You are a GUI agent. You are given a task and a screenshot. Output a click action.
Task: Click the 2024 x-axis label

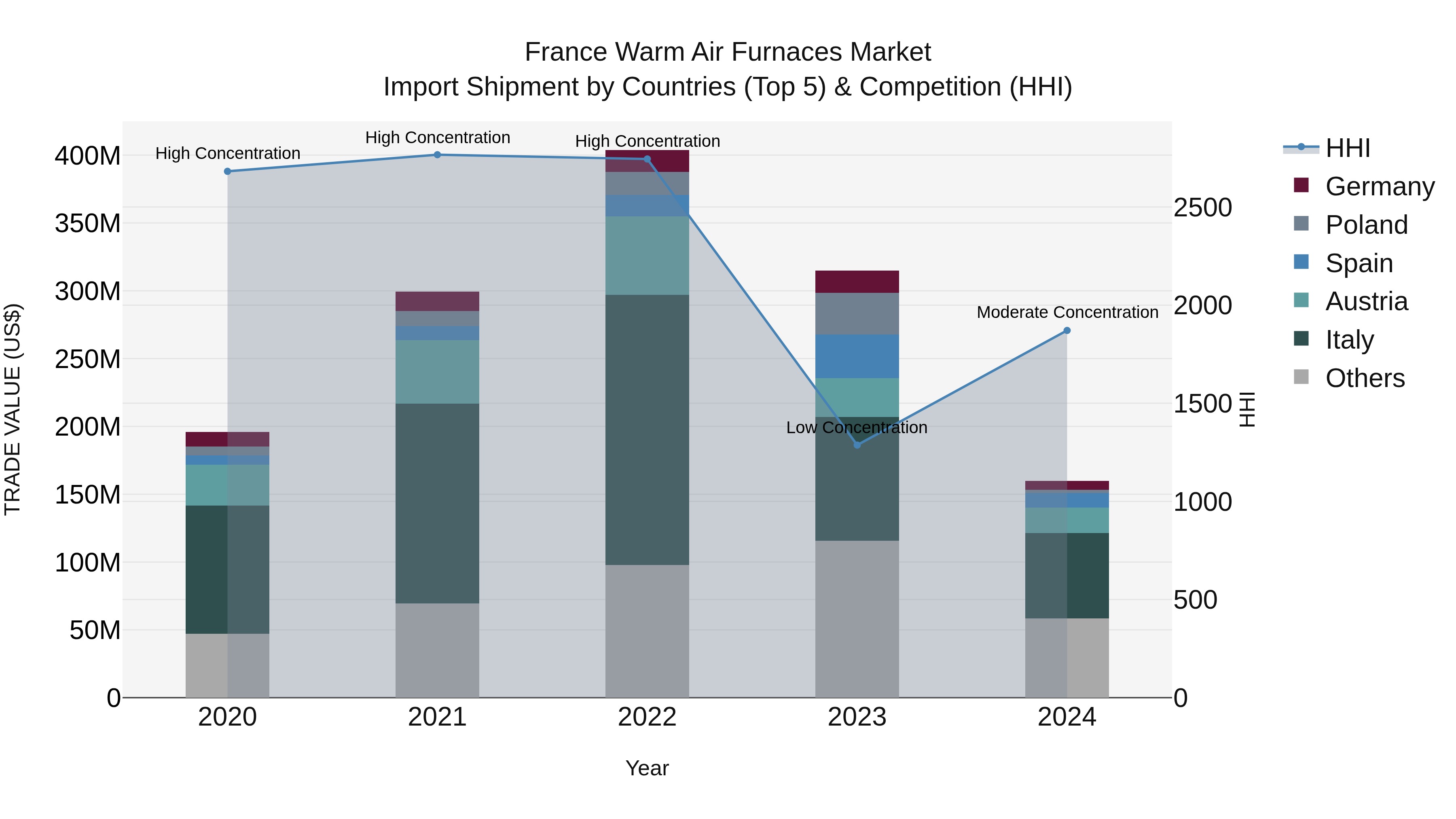pyautogui.click(x=1067, y=717)
